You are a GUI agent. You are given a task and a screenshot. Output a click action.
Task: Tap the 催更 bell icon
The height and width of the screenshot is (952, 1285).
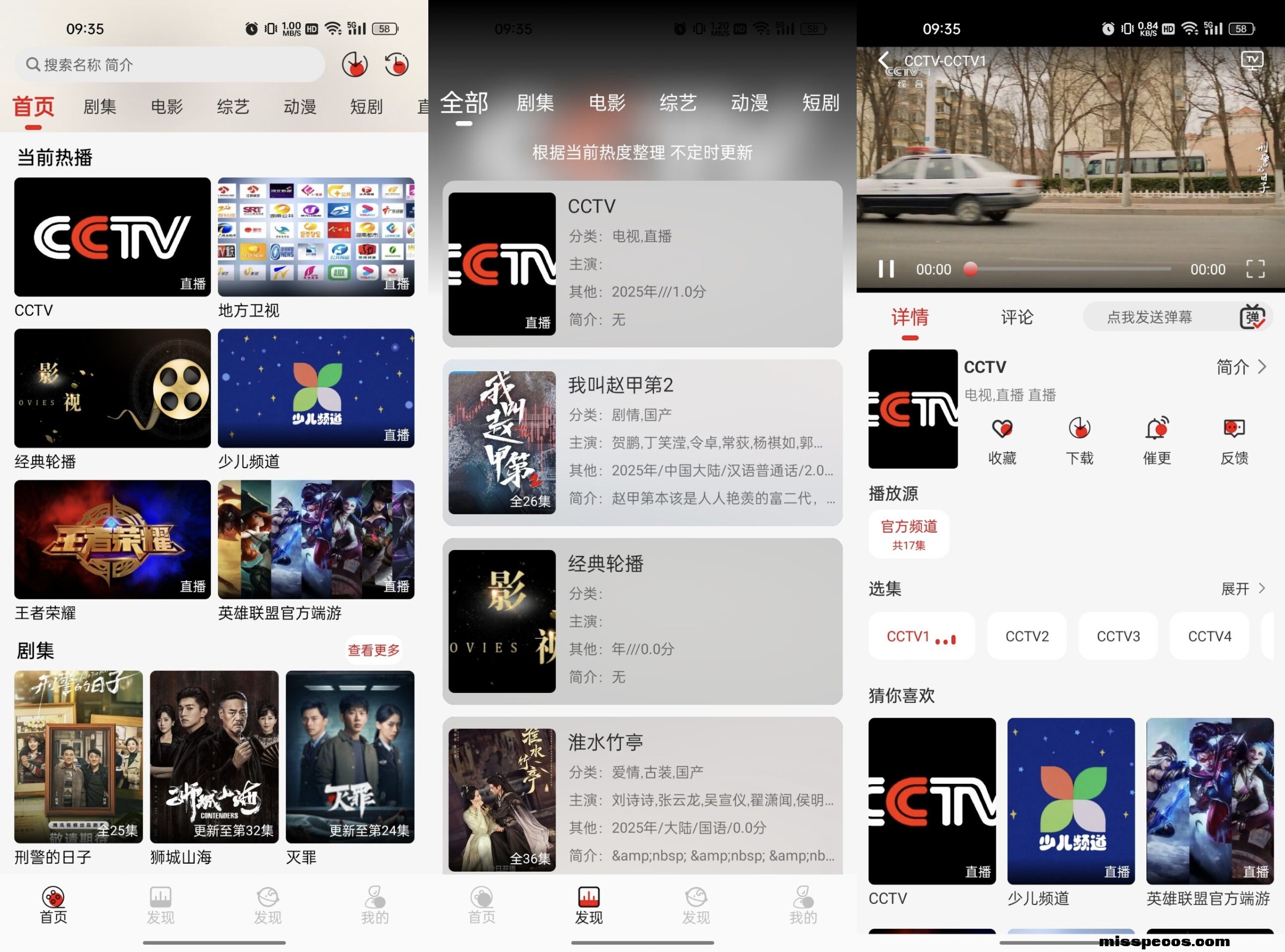1156,429
